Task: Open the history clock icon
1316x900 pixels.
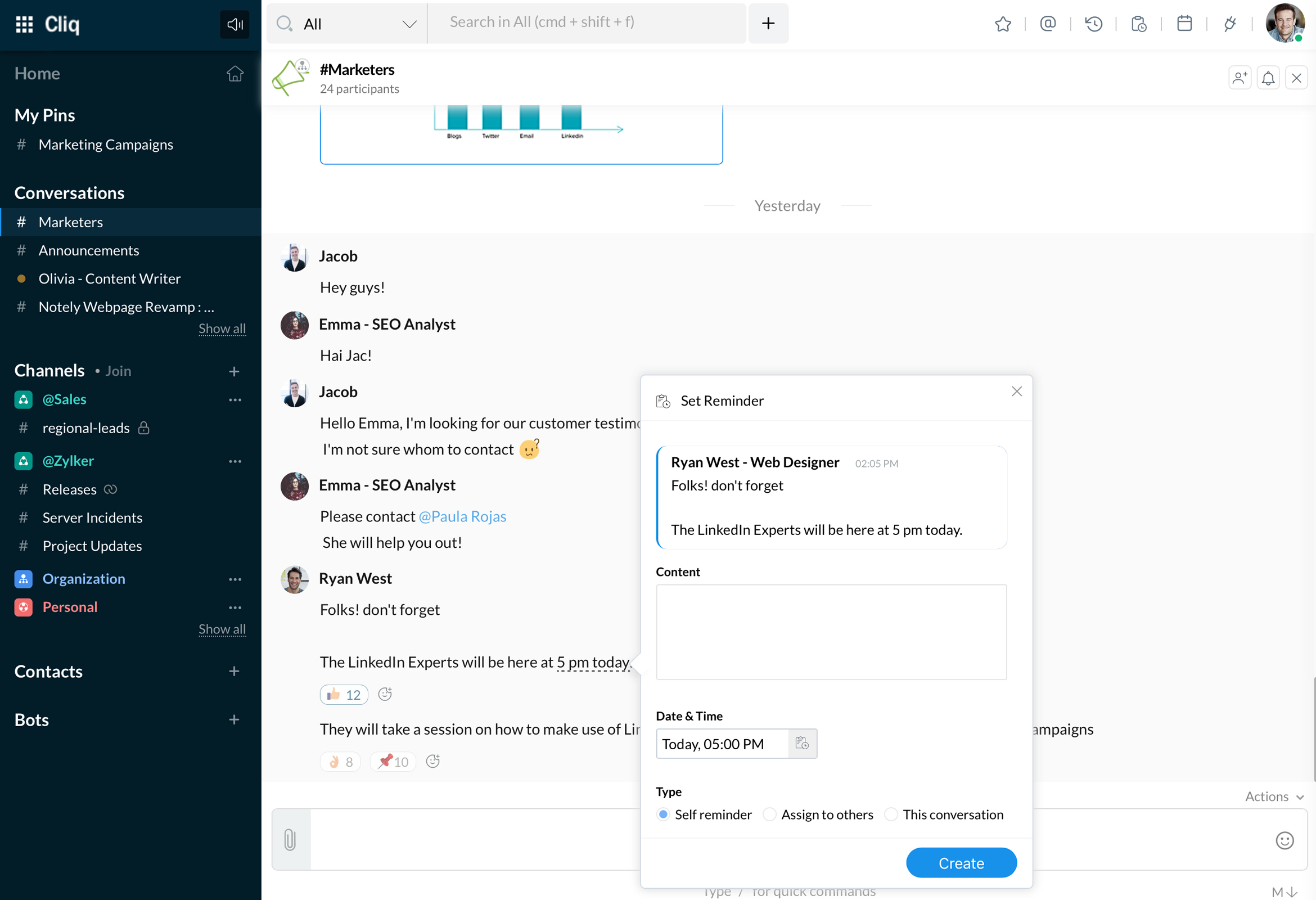Action: pyautogui.click(x=1093, y=24)
